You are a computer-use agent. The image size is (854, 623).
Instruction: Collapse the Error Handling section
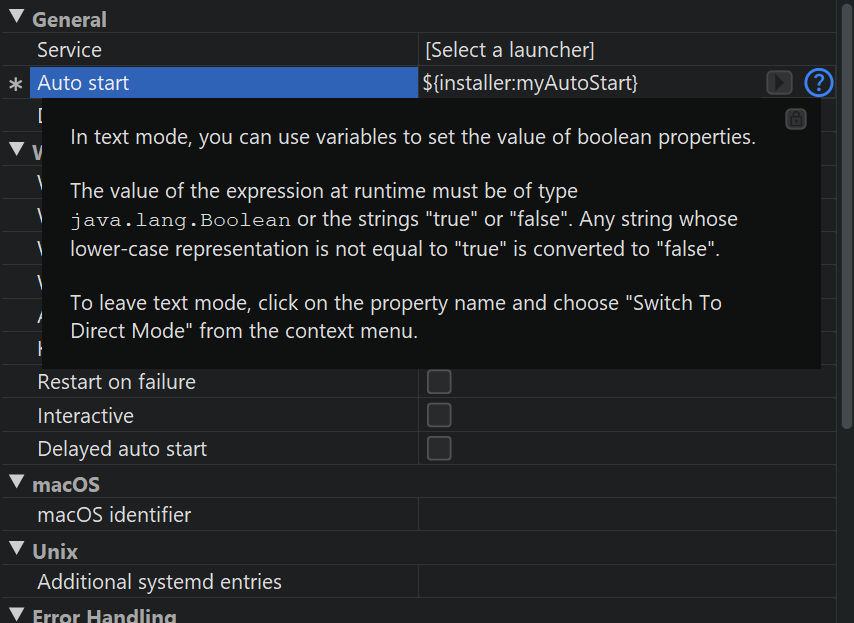click(x=17, y=614)
